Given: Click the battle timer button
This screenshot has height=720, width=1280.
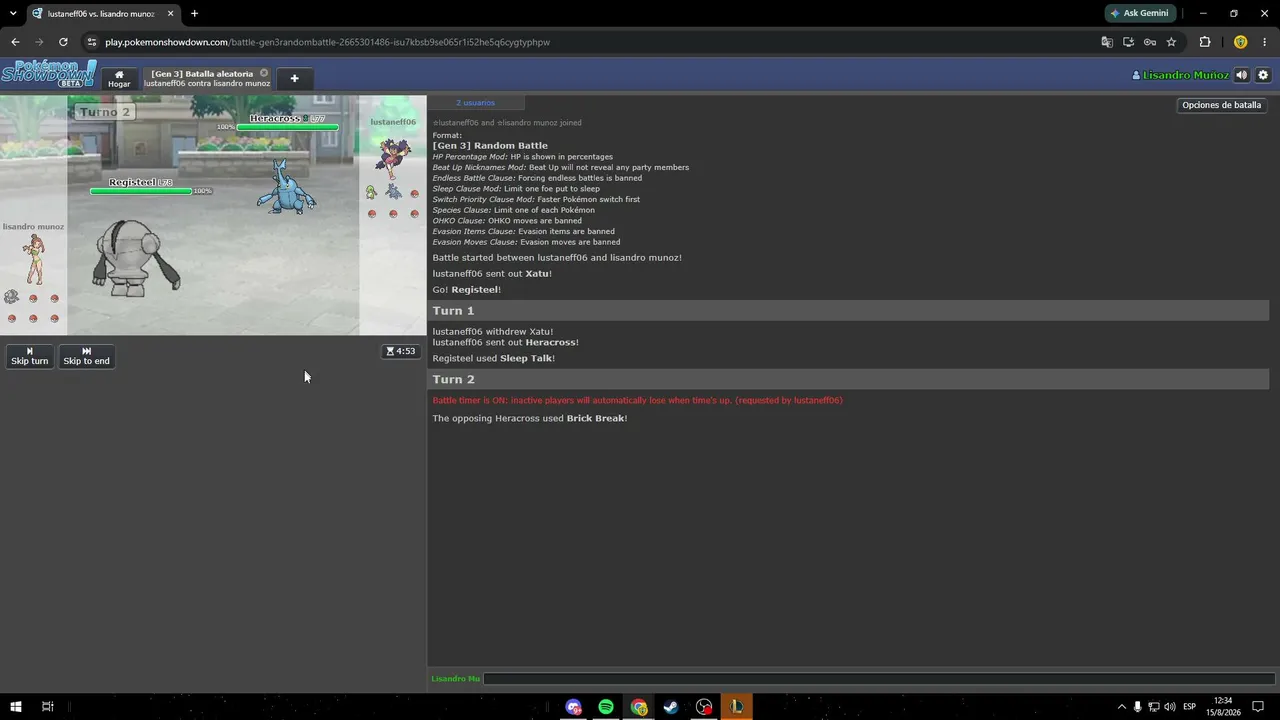Looking at the screenshot, I should tap(400, 351).
